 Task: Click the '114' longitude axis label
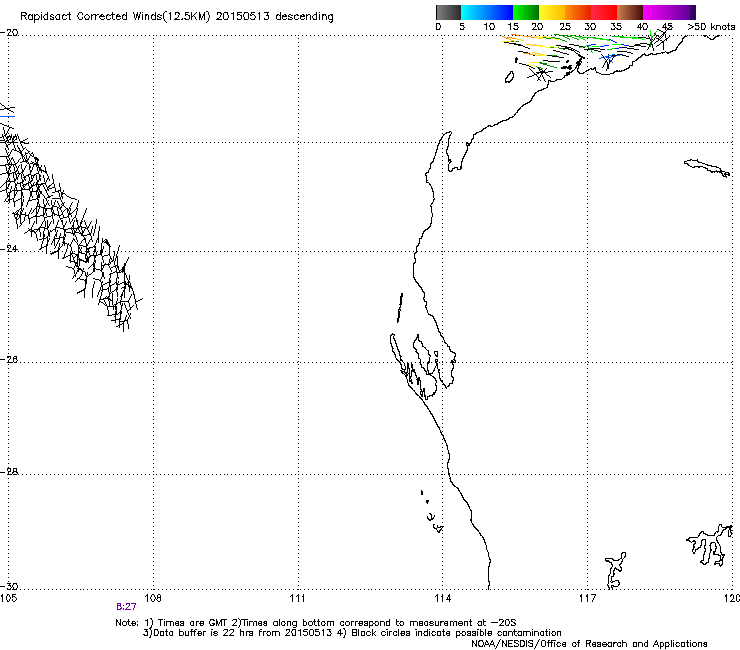442,599
